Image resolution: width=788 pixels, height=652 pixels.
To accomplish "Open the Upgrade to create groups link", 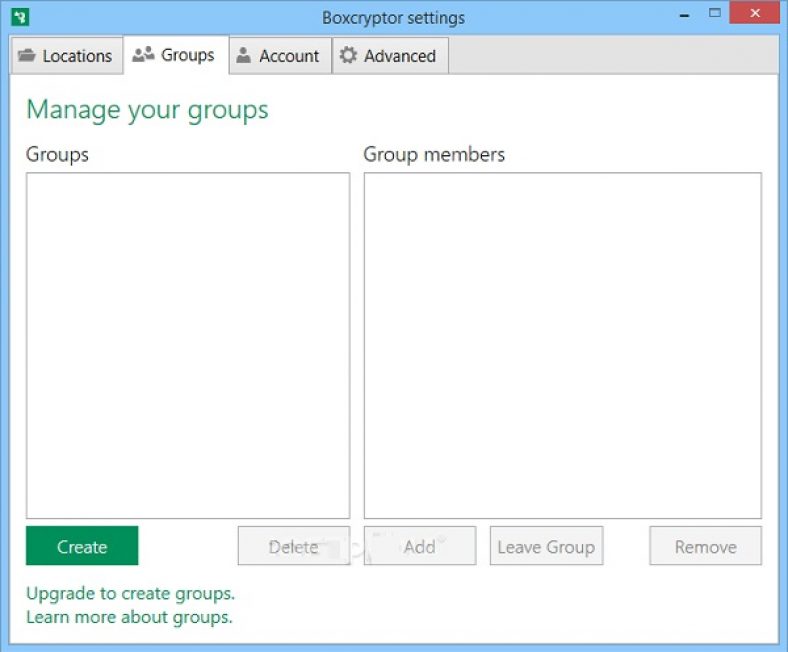I will point(130,593).
